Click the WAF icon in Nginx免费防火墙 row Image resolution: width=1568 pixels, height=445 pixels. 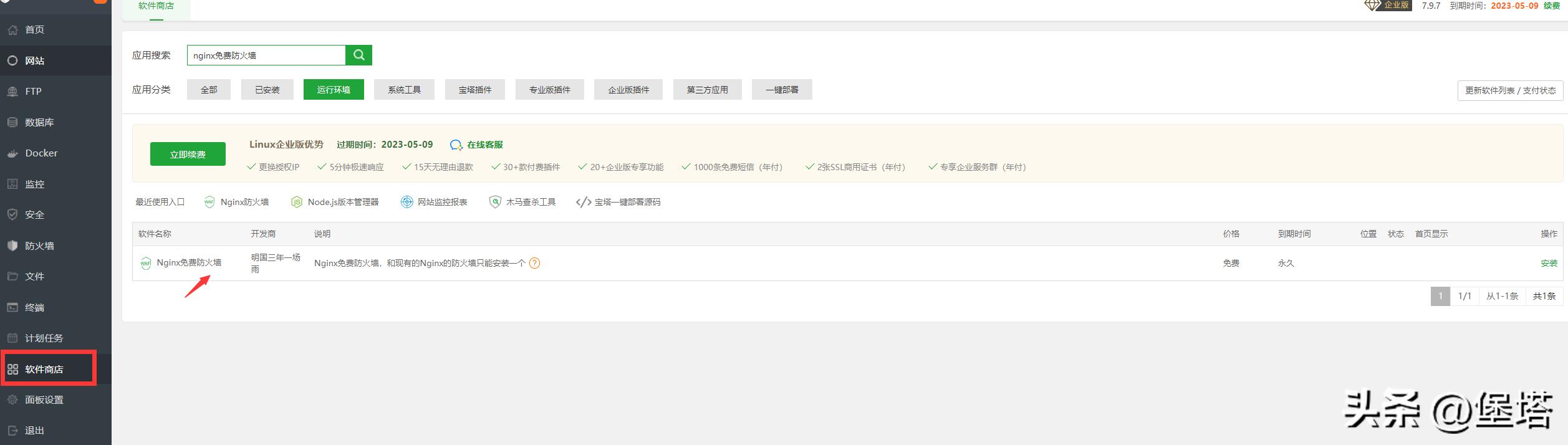[146, 263]
